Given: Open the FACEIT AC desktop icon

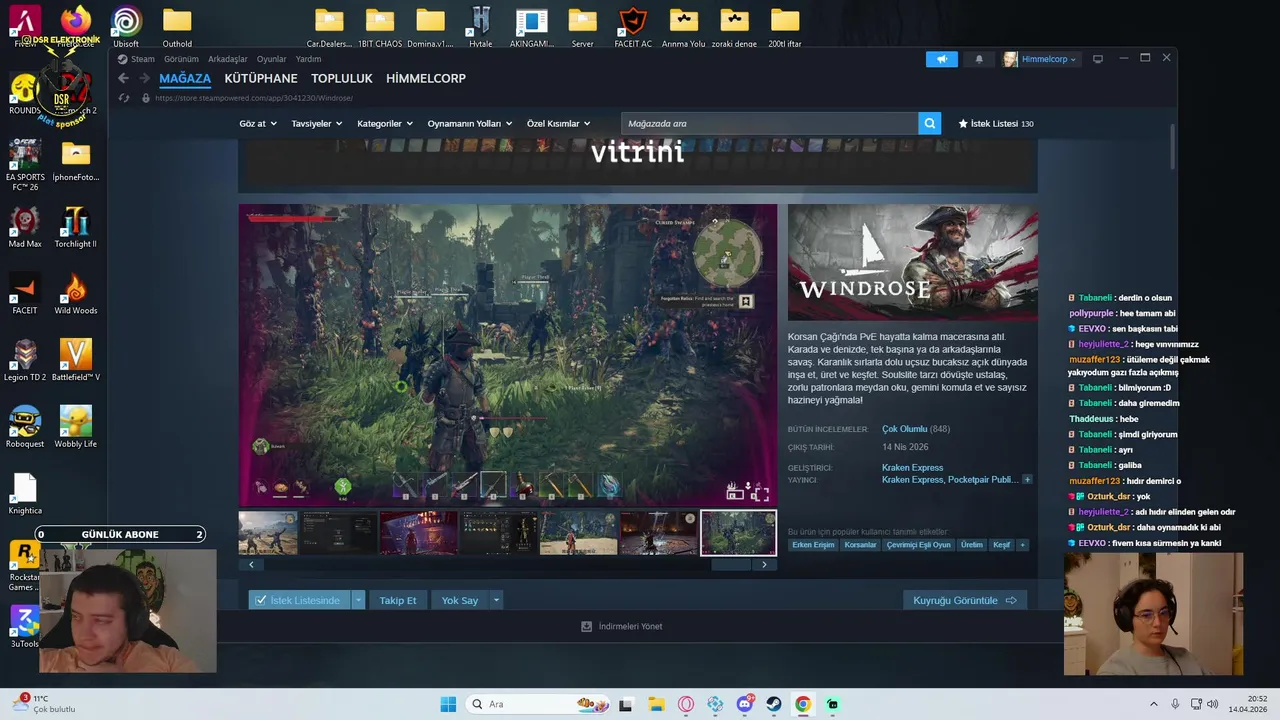Looking at the screenshot, I should click(633, 27).
